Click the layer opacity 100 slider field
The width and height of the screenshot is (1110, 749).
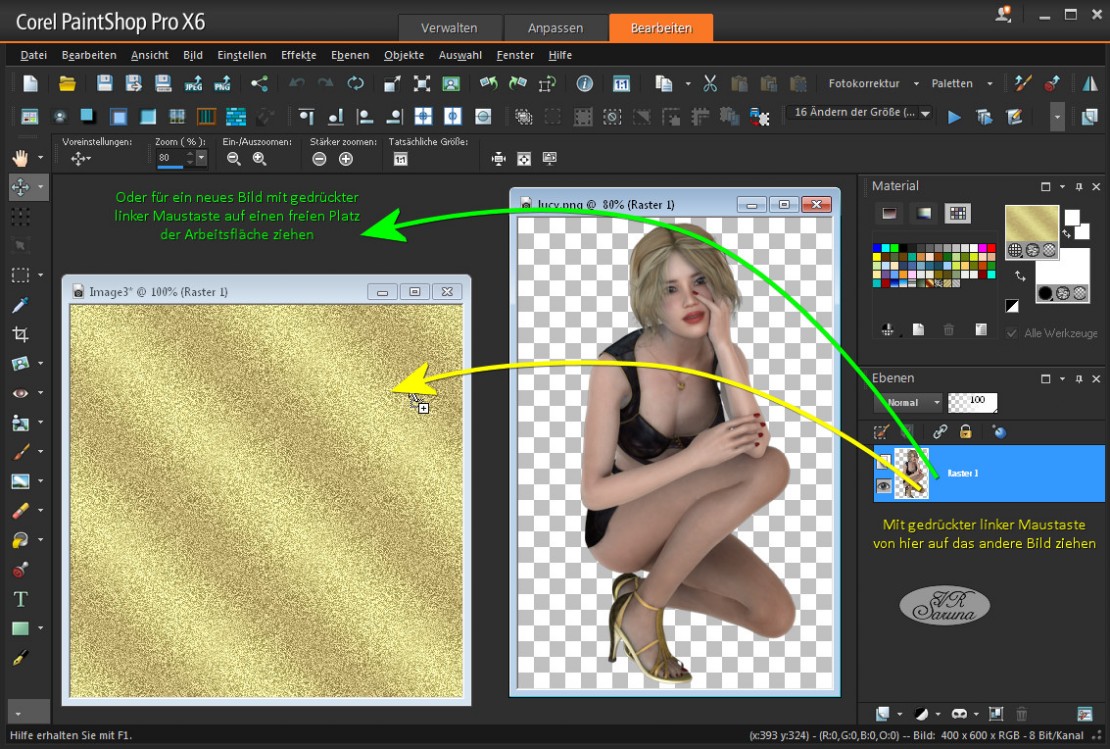pos(972,402)
